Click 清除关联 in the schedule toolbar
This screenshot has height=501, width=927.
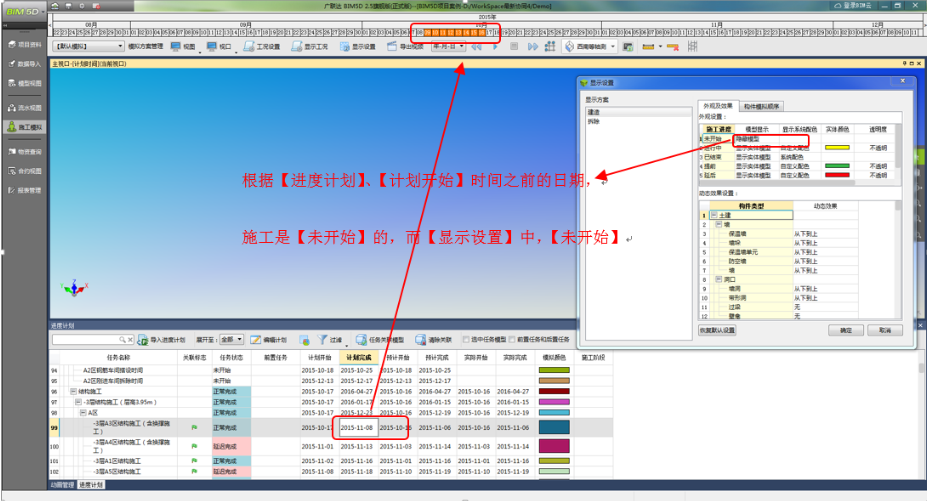tap(433, 340)
